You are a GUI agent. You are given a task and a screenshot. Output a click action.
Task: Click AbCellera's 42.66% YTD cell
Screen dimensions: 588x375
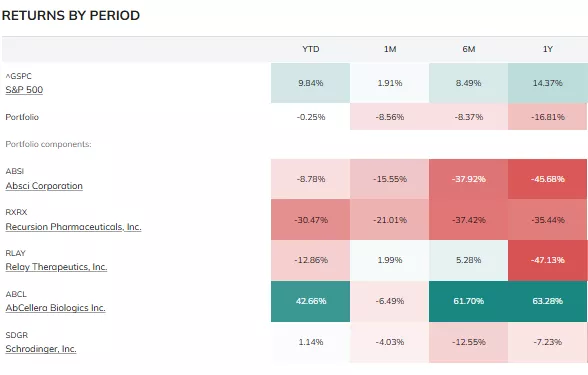(x=310, y=301)
